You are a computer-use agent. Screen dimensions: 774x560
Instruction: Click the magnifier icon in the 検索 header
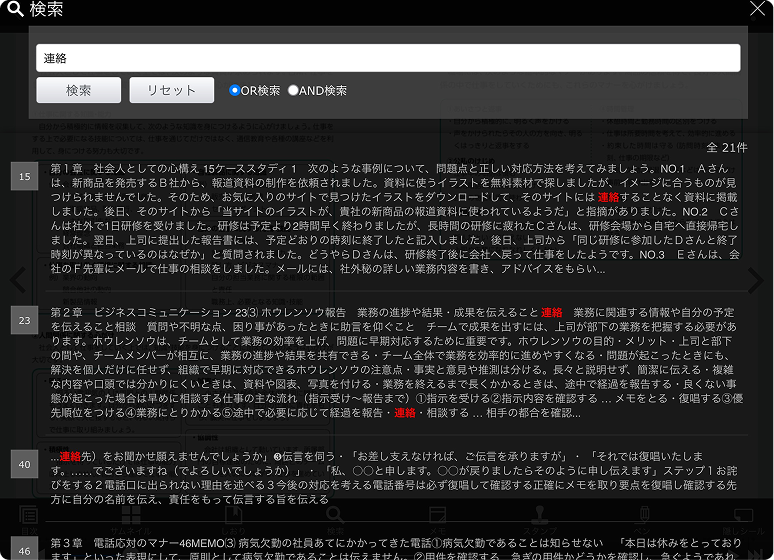point(15,9)
